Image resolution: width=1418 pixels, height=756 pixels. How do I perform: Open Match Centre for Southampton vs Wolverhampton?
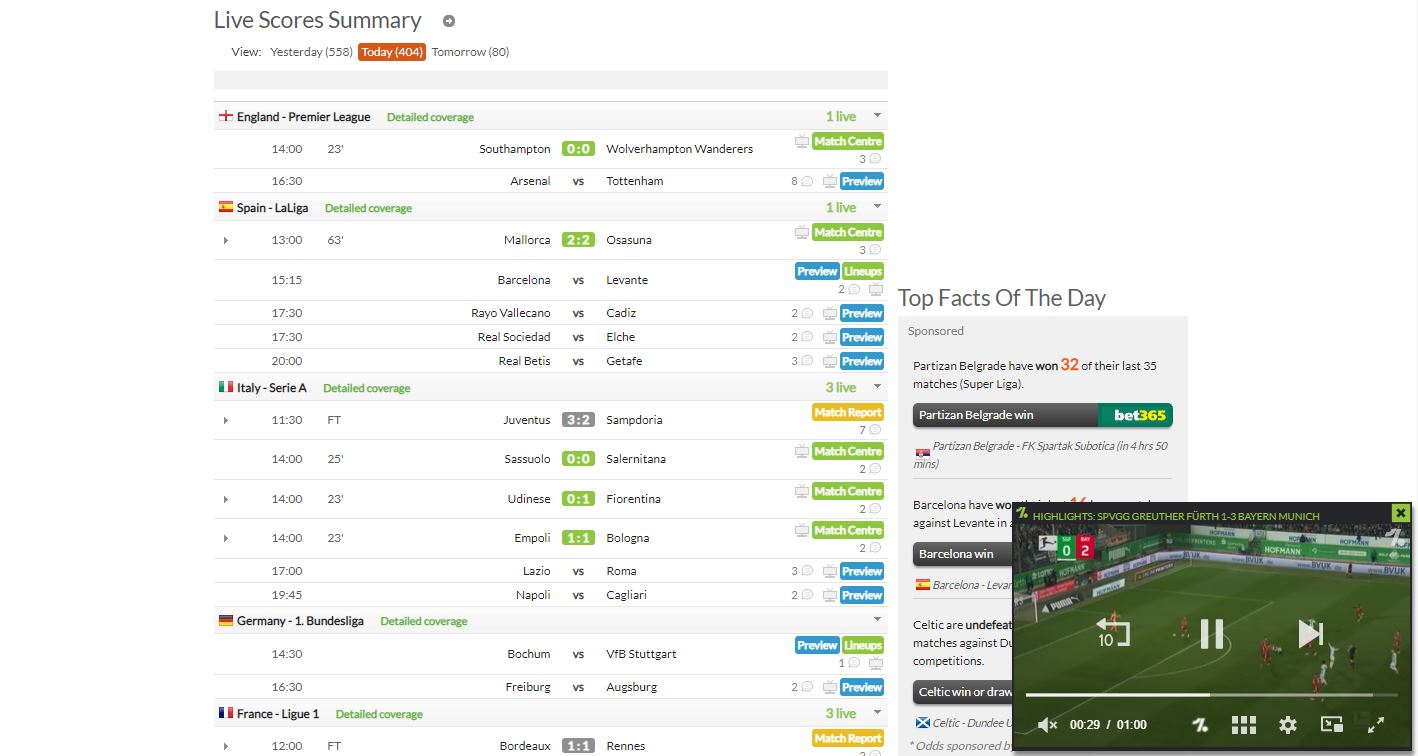848,142
